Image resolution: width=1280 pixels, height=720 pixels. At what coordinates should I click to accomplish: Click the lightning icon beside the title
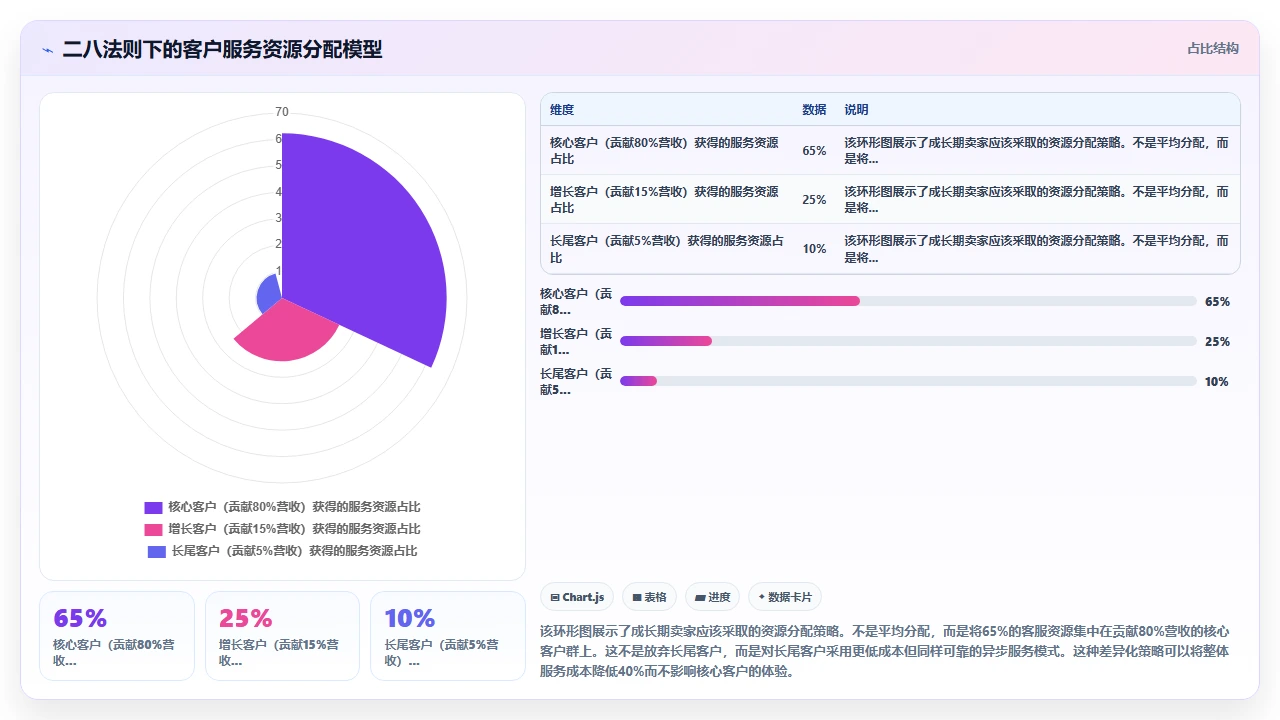[47, 49]
